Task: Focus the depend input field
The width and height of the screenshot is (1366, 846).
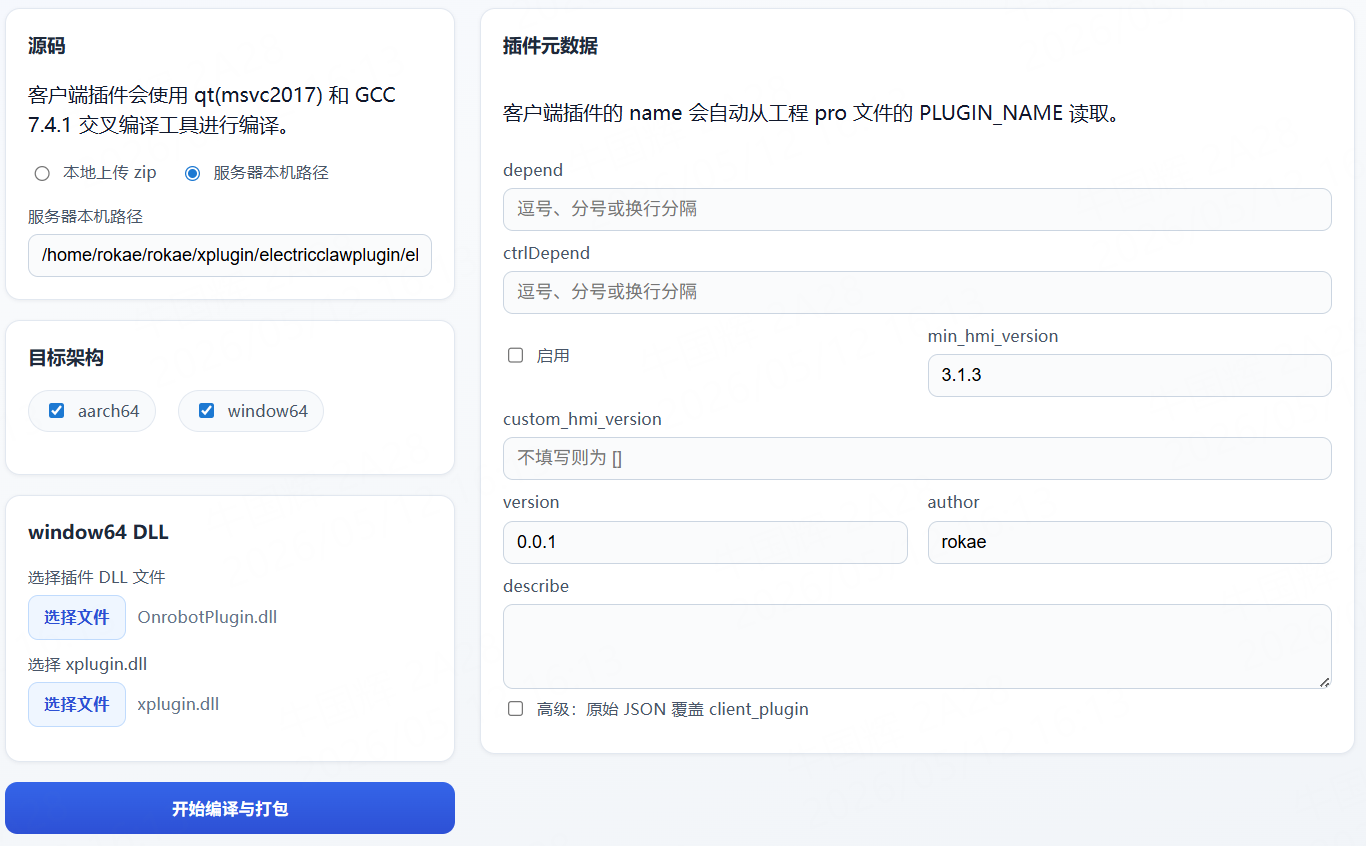Action: tap(917, 209)
